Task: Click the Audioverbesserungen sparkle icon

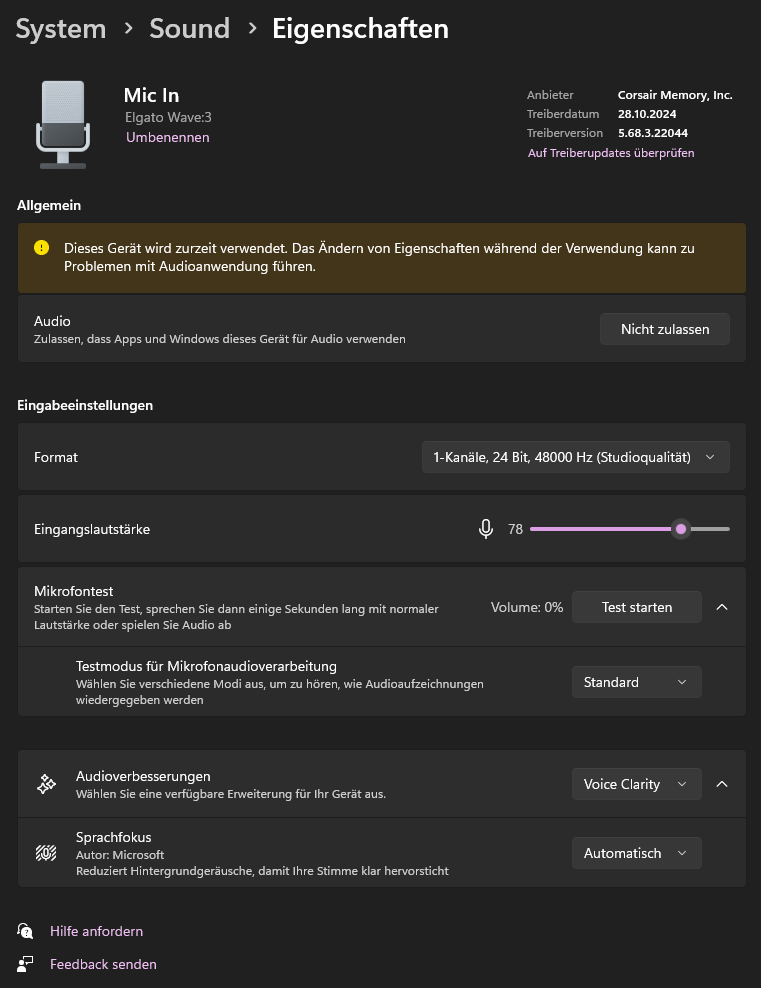Action: click(46, 784)
